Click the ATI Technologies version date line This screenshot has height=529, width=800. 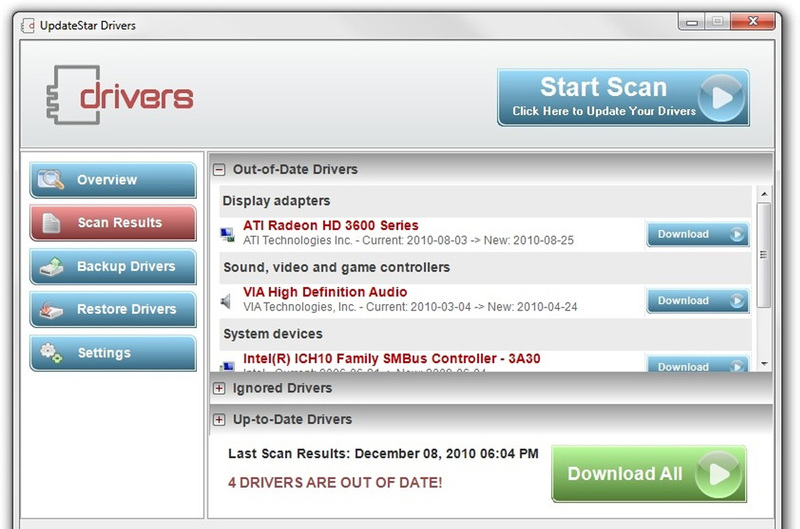click(x=408, y=240)
